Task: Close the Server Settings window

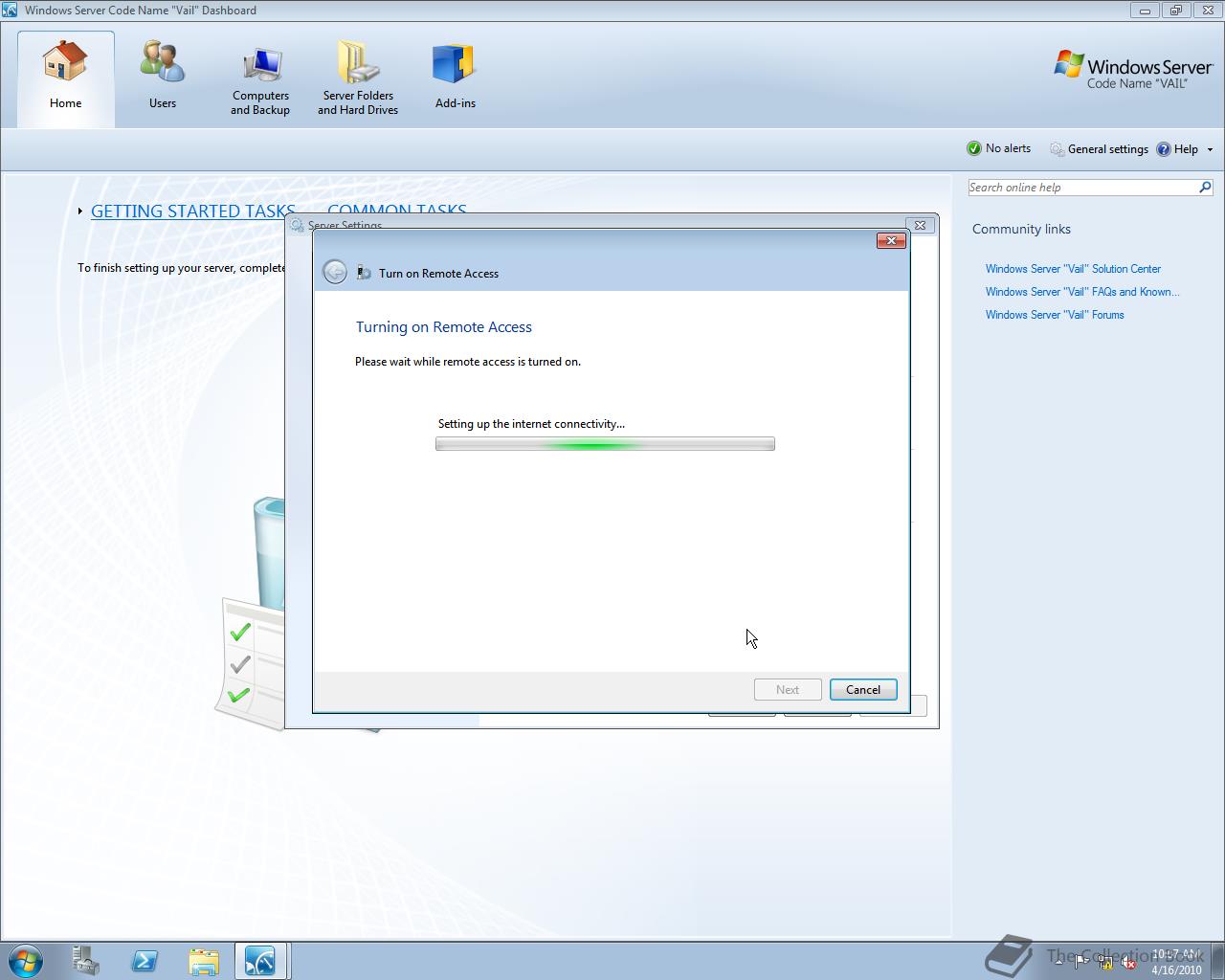Action: [x=920, y=225]
